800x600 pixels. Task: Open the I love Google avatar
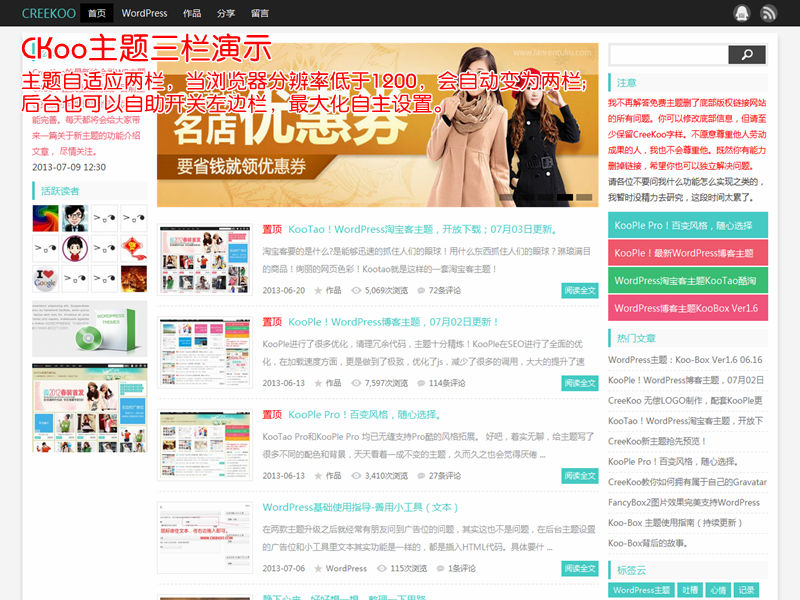tap(45, 279)
